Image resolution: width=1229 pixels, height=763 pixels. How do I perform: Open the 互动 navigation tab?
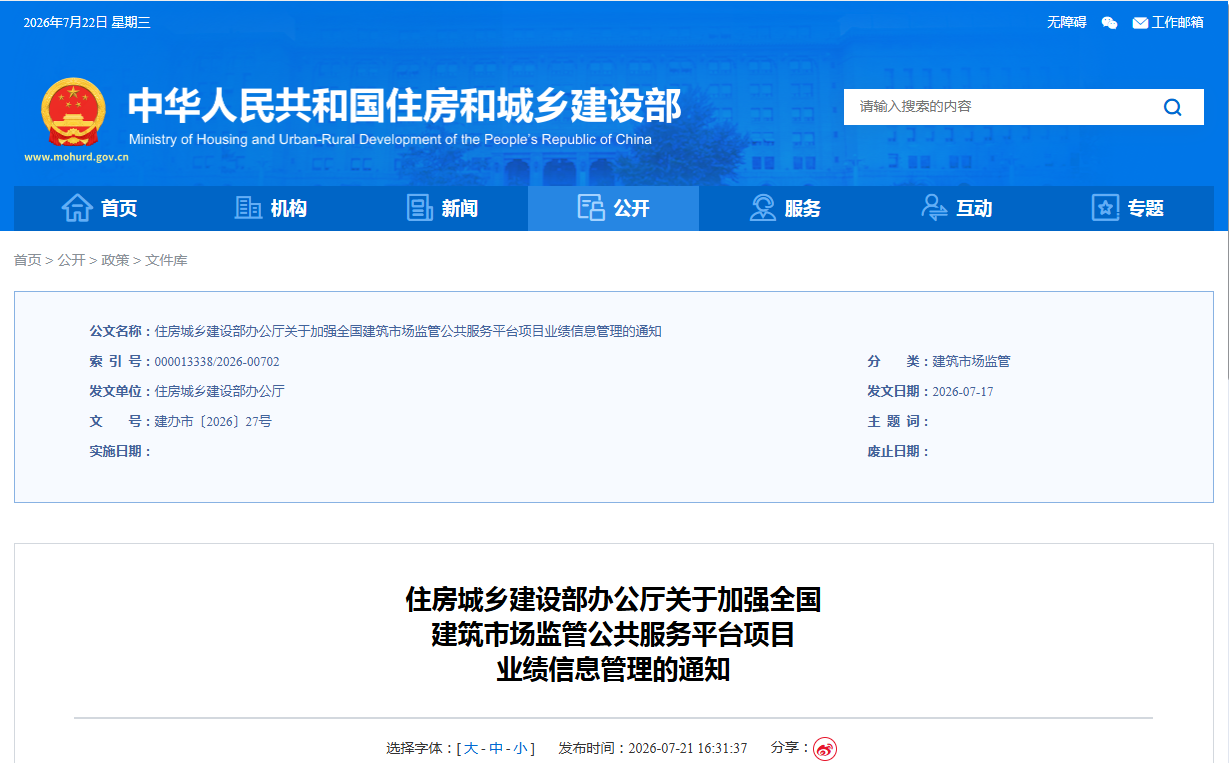click(x=956, y=208)
